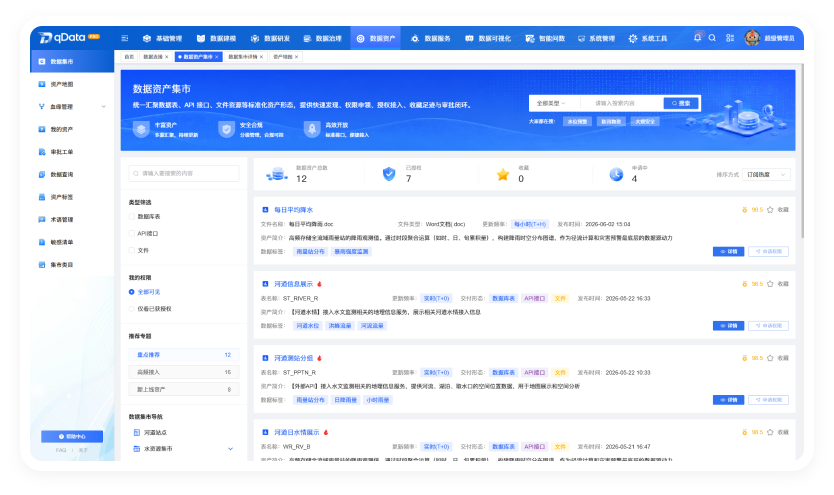Click the 雨量站分布 tag on 每日平均降水
The image size is (834, 495).
[x=310, y=251]
